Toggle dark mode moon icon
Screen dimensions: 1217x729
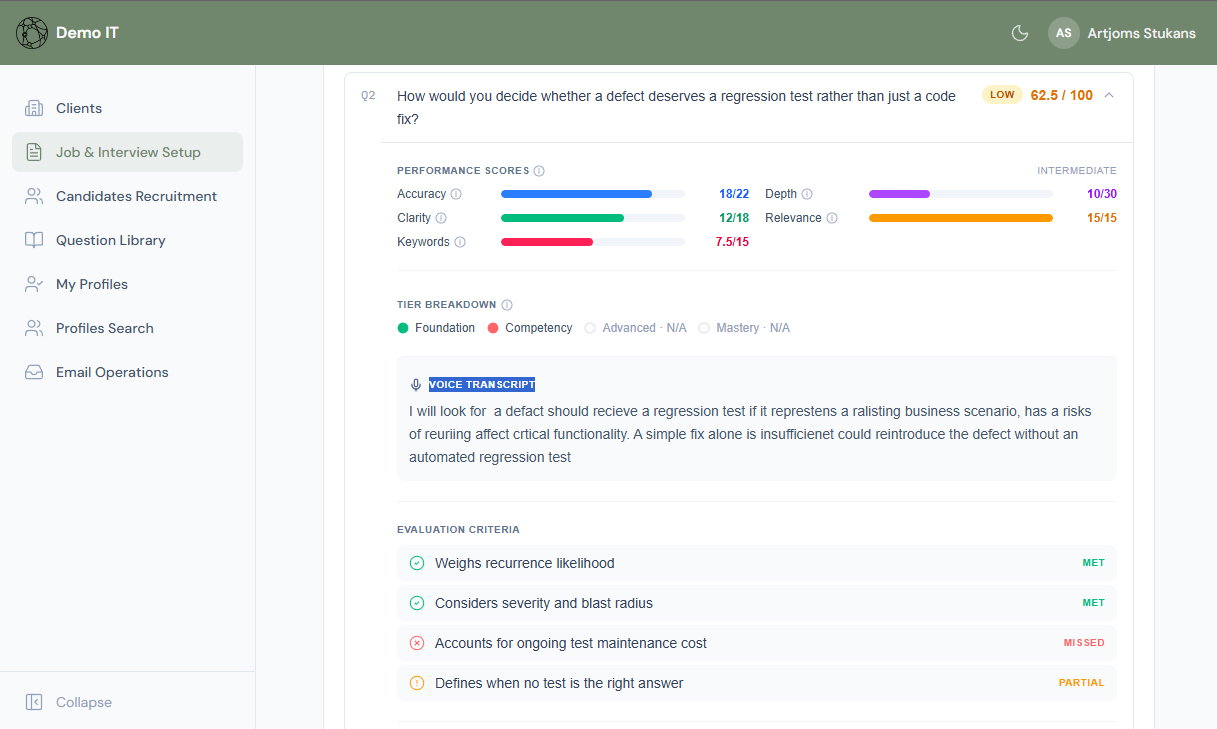coord(1020,33)
